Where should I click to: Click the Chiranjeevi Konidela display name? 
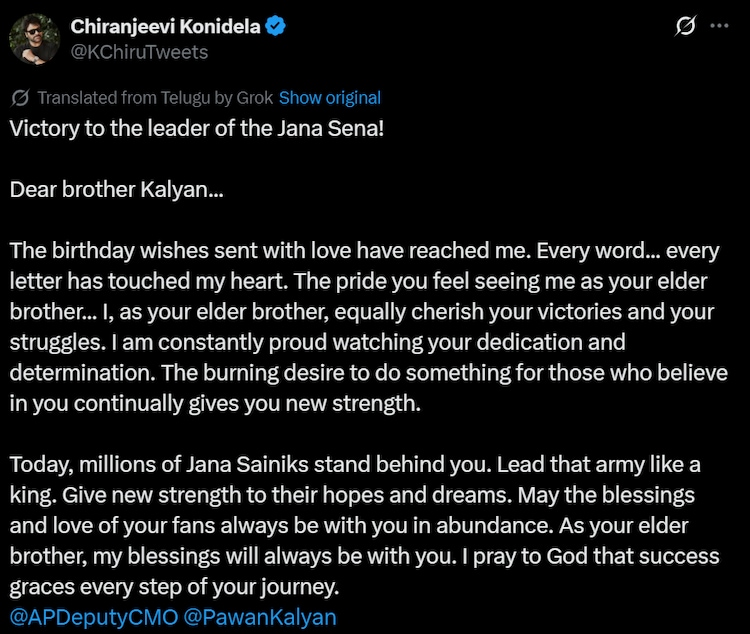165,26
